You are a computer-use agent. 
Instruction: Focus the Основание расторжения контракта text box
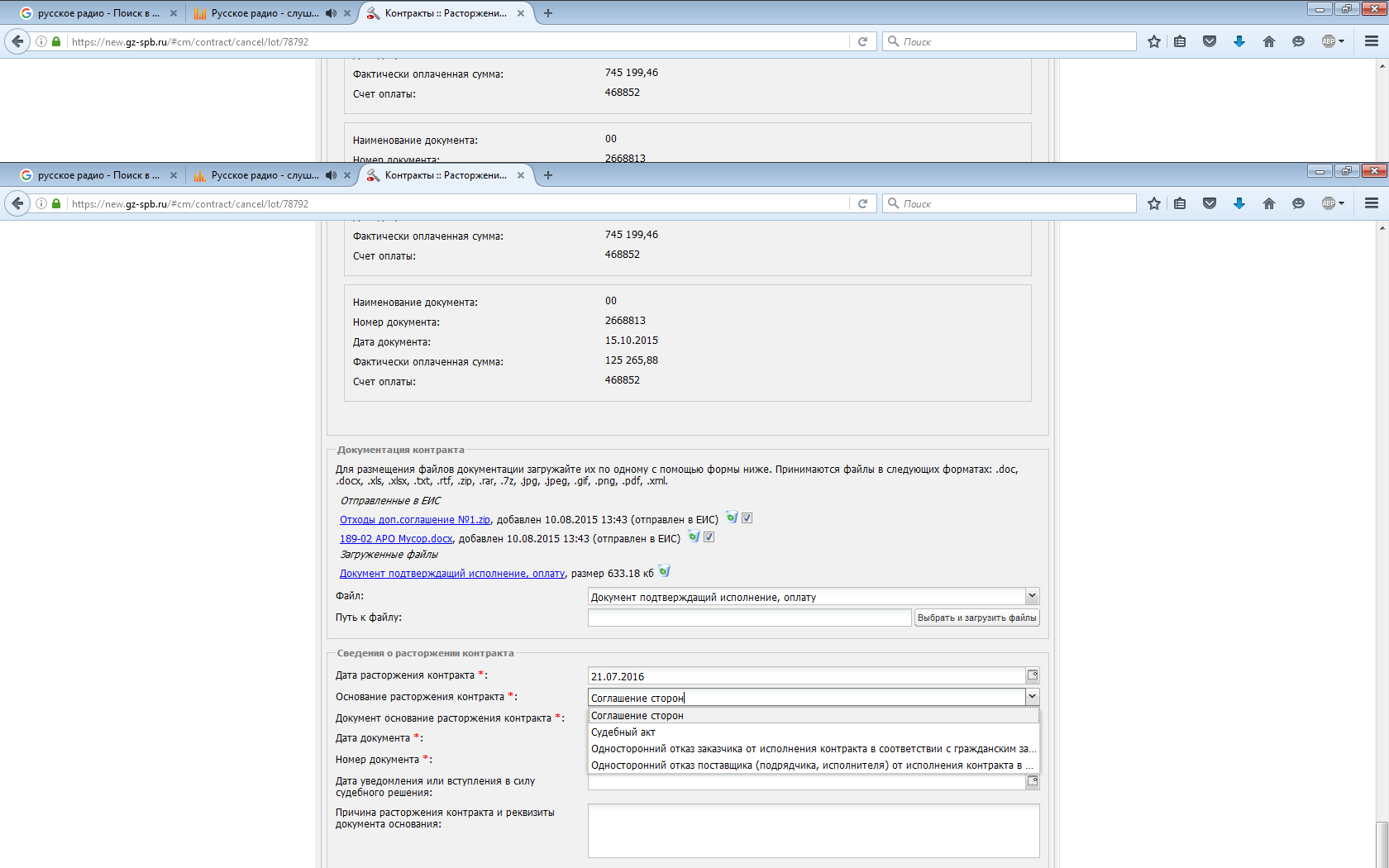point(807,698)
